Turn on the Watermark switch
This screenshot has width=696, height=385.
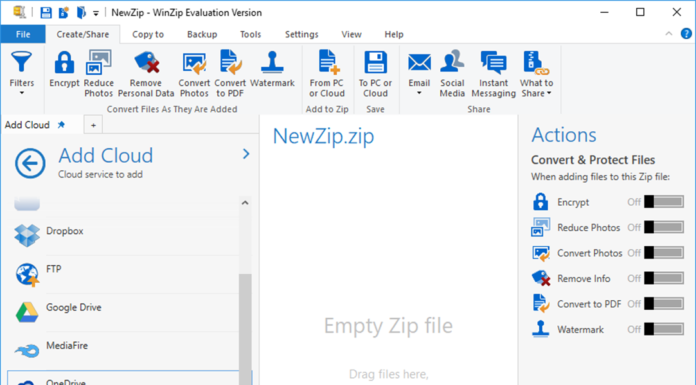(664, 329)
